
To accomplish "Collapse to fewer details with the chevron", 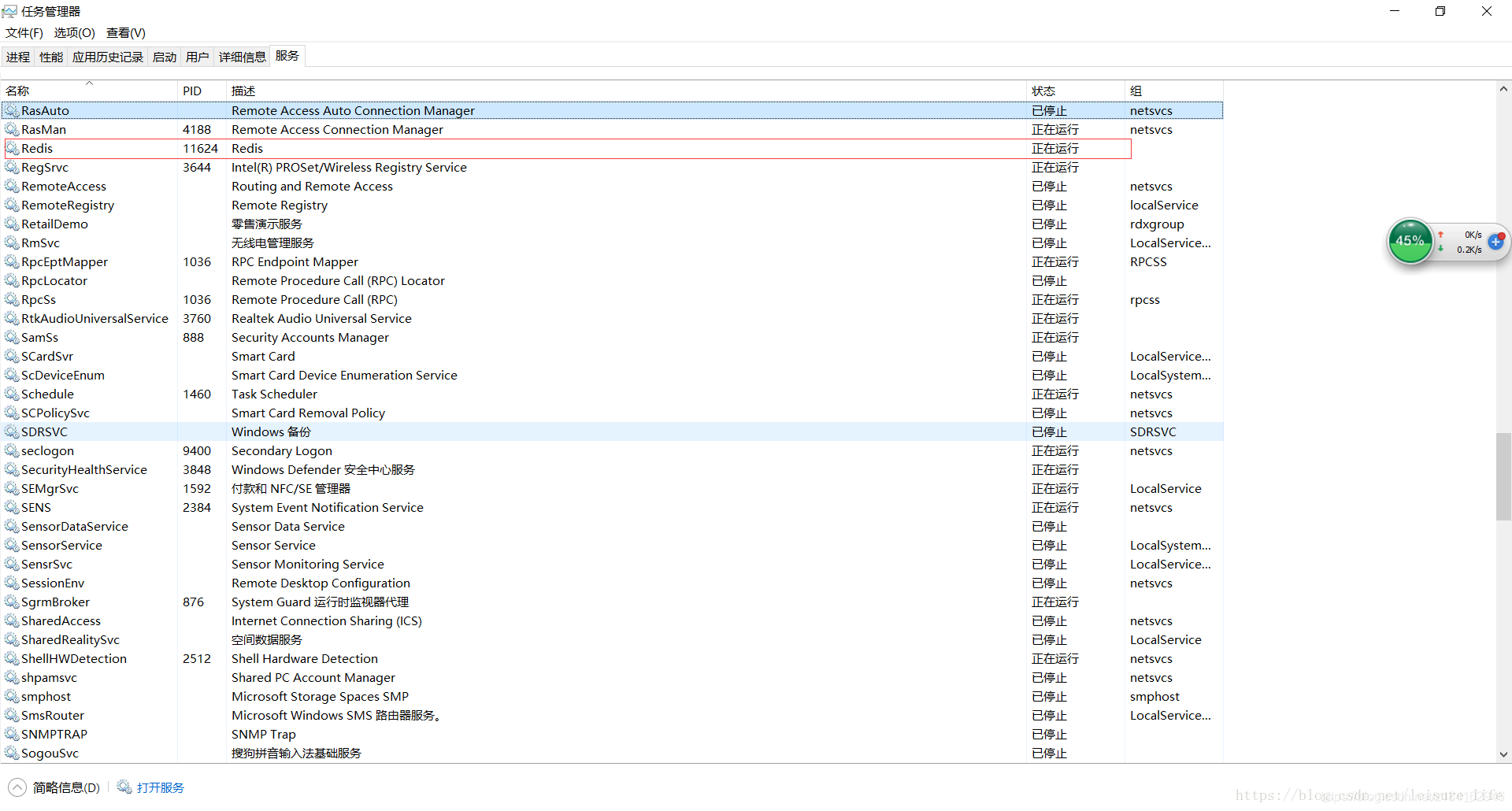I will [17, 787].
